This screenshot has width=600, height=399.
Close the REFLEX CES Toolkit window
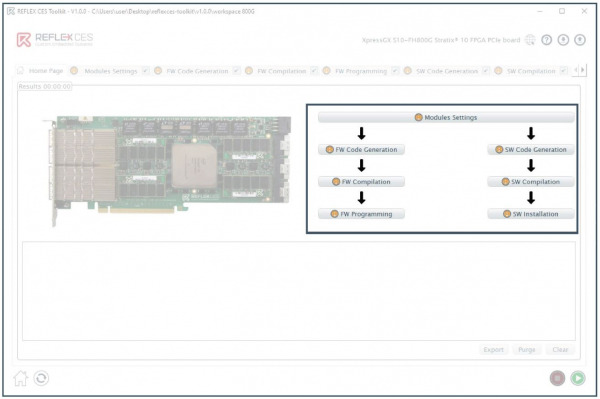coord(584,11)
